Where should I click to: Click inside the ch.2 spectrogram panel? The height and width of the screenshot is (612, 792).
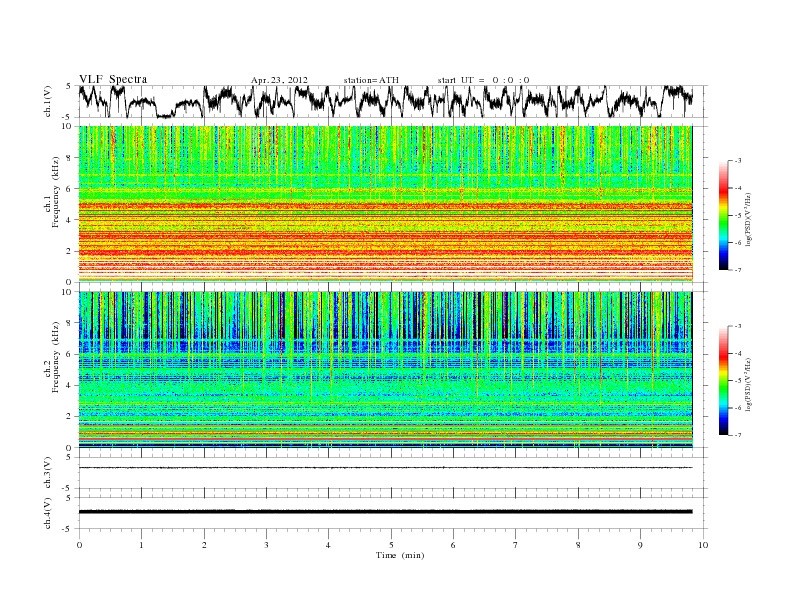(385, 370)
